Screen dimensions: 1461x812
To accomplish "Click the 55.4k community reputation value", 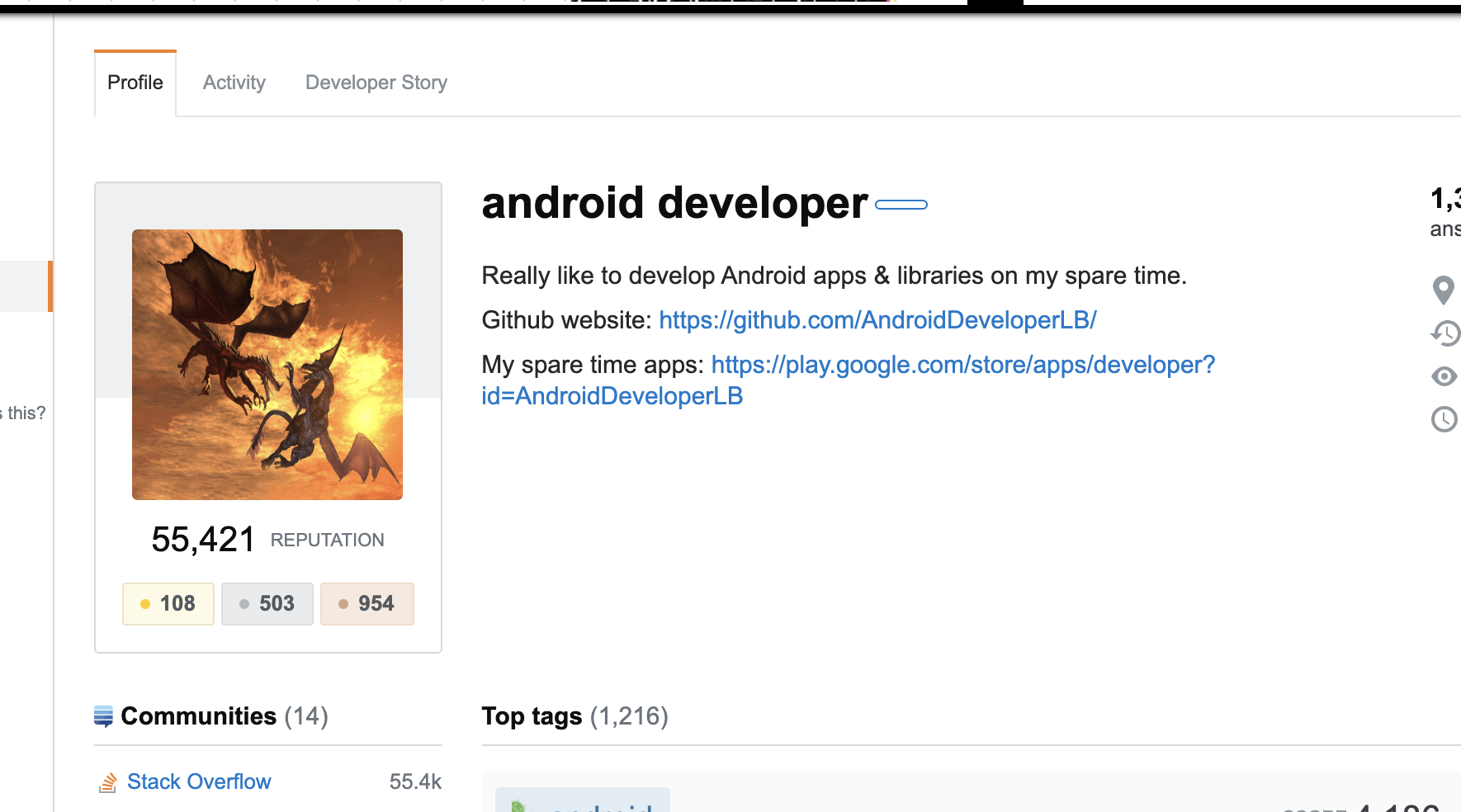I will click(415, 781).
